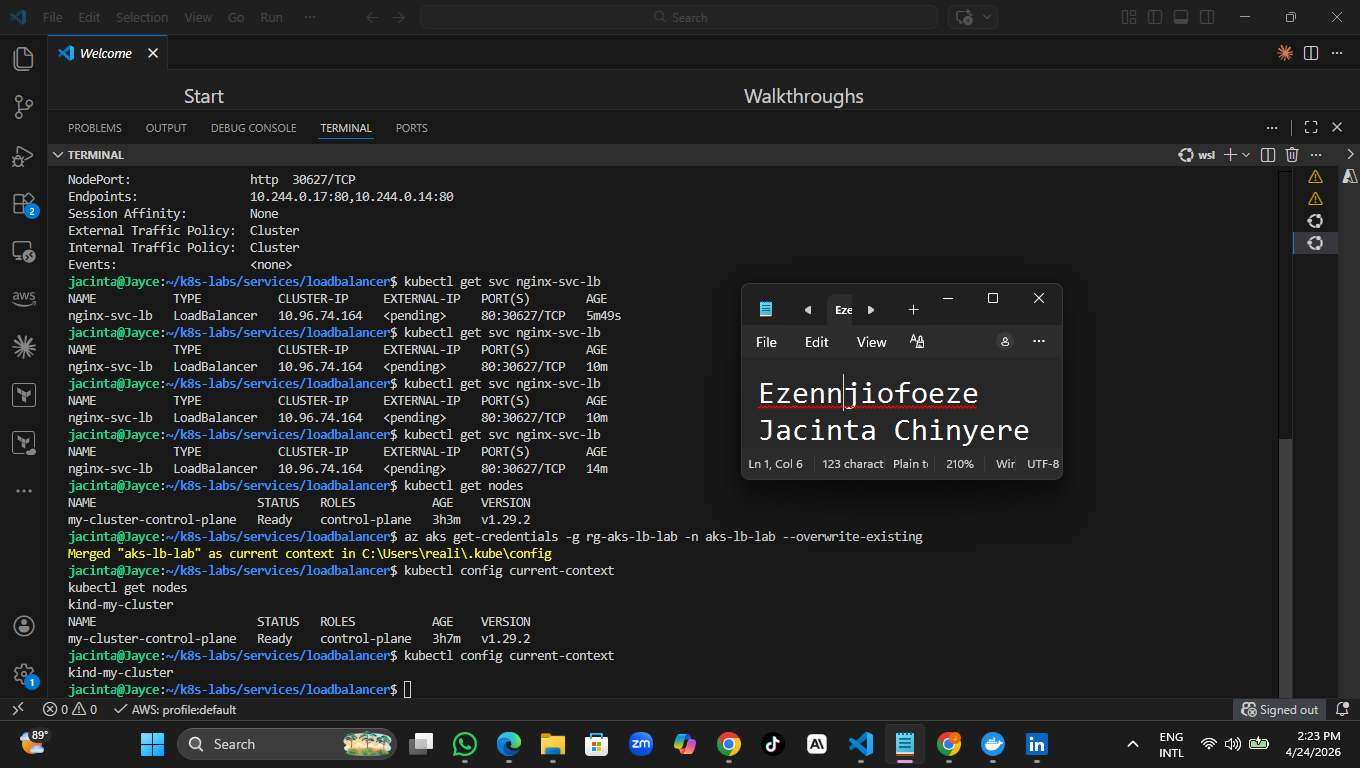Image resolution: width=1360 pixels, height=768 pixels.
Task: Open the Manage settings gear
Action: point(23,674)
